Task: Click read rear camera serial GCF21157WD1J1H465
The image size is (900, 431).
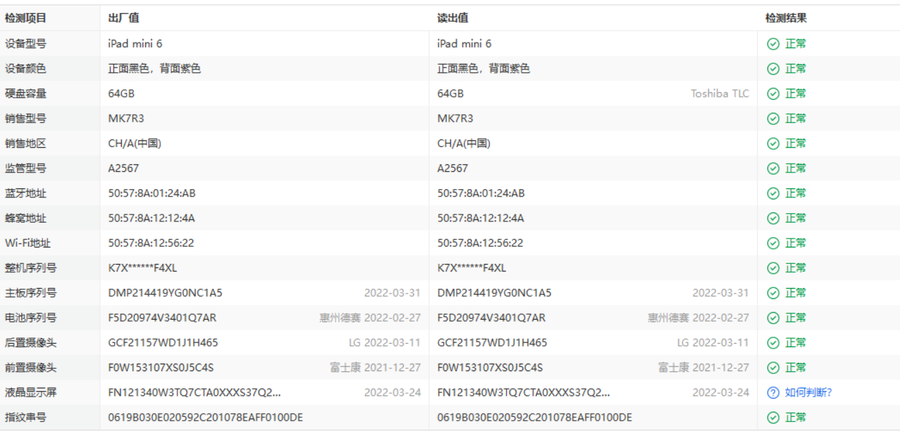Action: coord(492,343)
